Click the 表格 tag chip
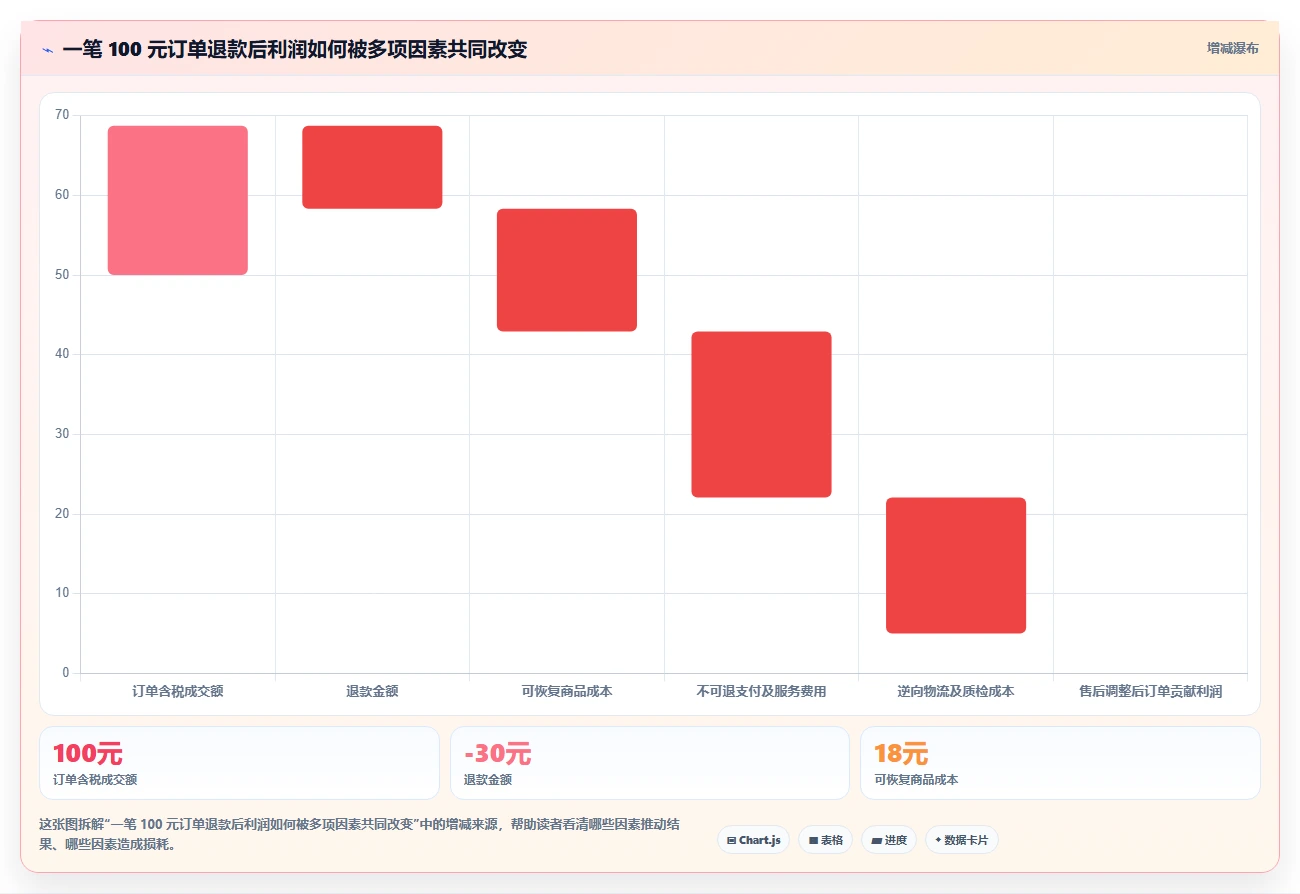The height and width of the screenshot is (894, 1300). [x=825, y=840]
